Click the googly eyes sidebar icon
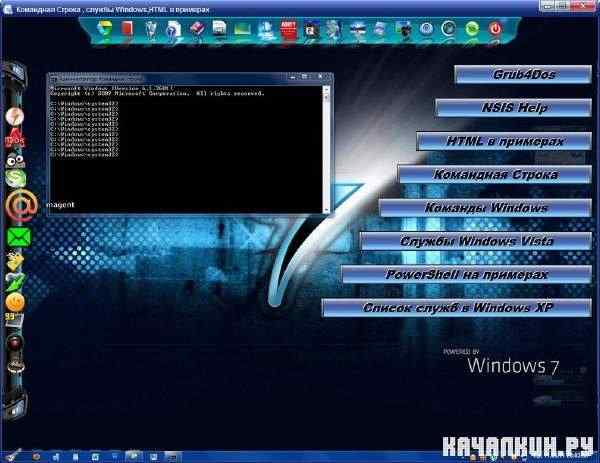600x463 pixels. click(15, 160)
